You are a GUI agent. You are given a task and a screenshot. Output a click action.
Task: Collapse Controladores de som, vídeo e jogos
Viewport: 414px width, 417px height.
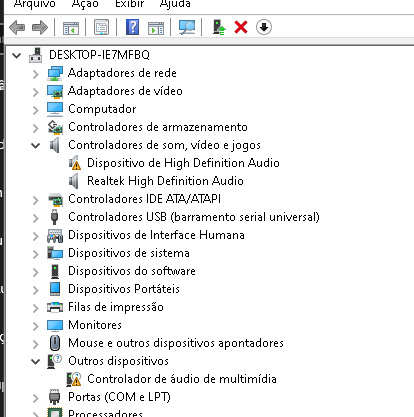pos(35,146)
